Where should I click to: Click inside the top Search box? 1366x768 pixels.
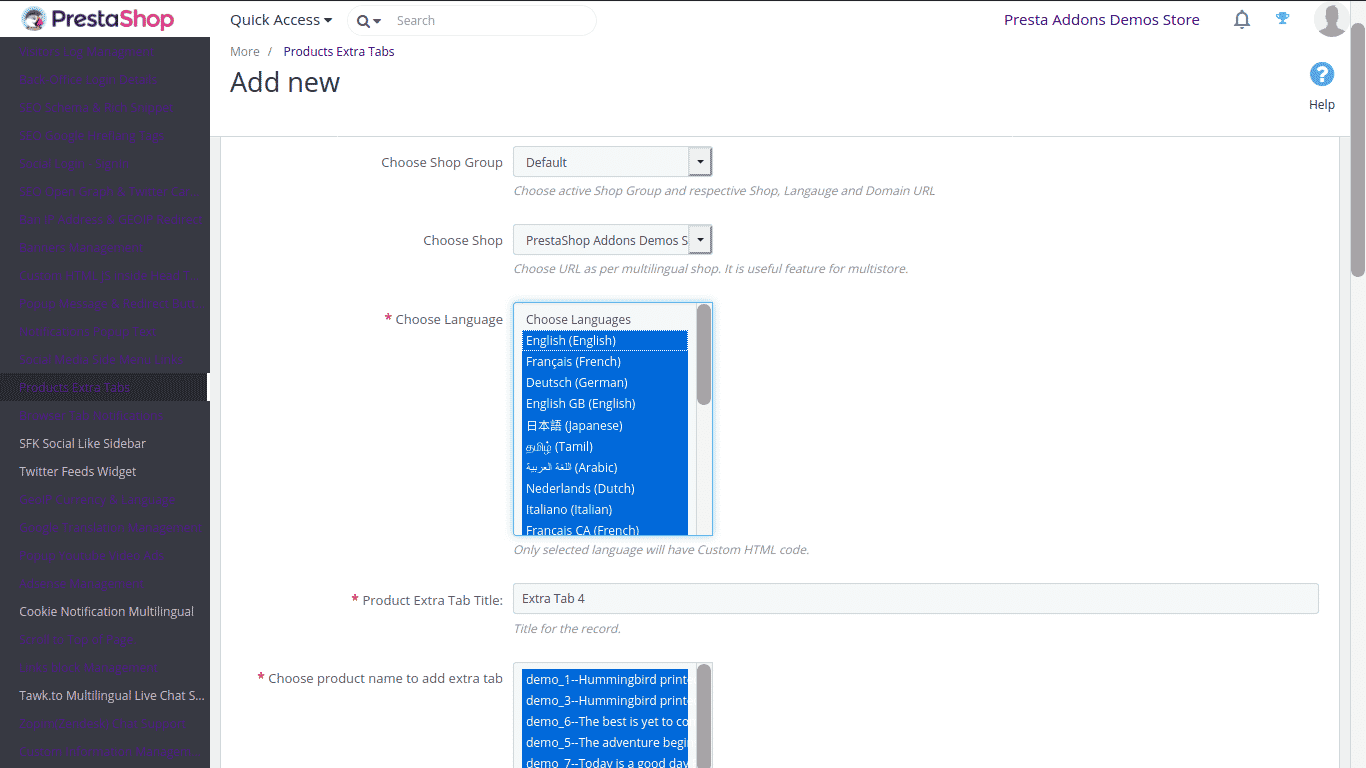[490, 21]
